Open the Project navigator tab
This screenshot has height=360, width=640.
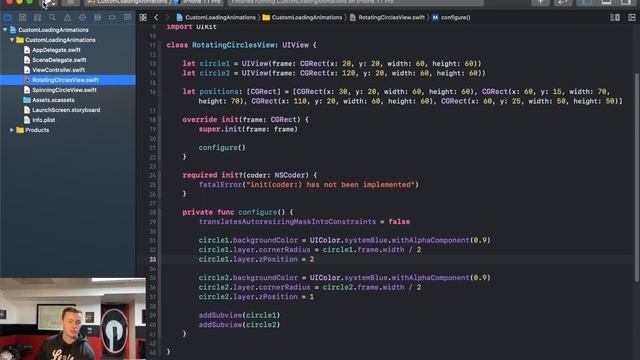(x=7, y=18)
